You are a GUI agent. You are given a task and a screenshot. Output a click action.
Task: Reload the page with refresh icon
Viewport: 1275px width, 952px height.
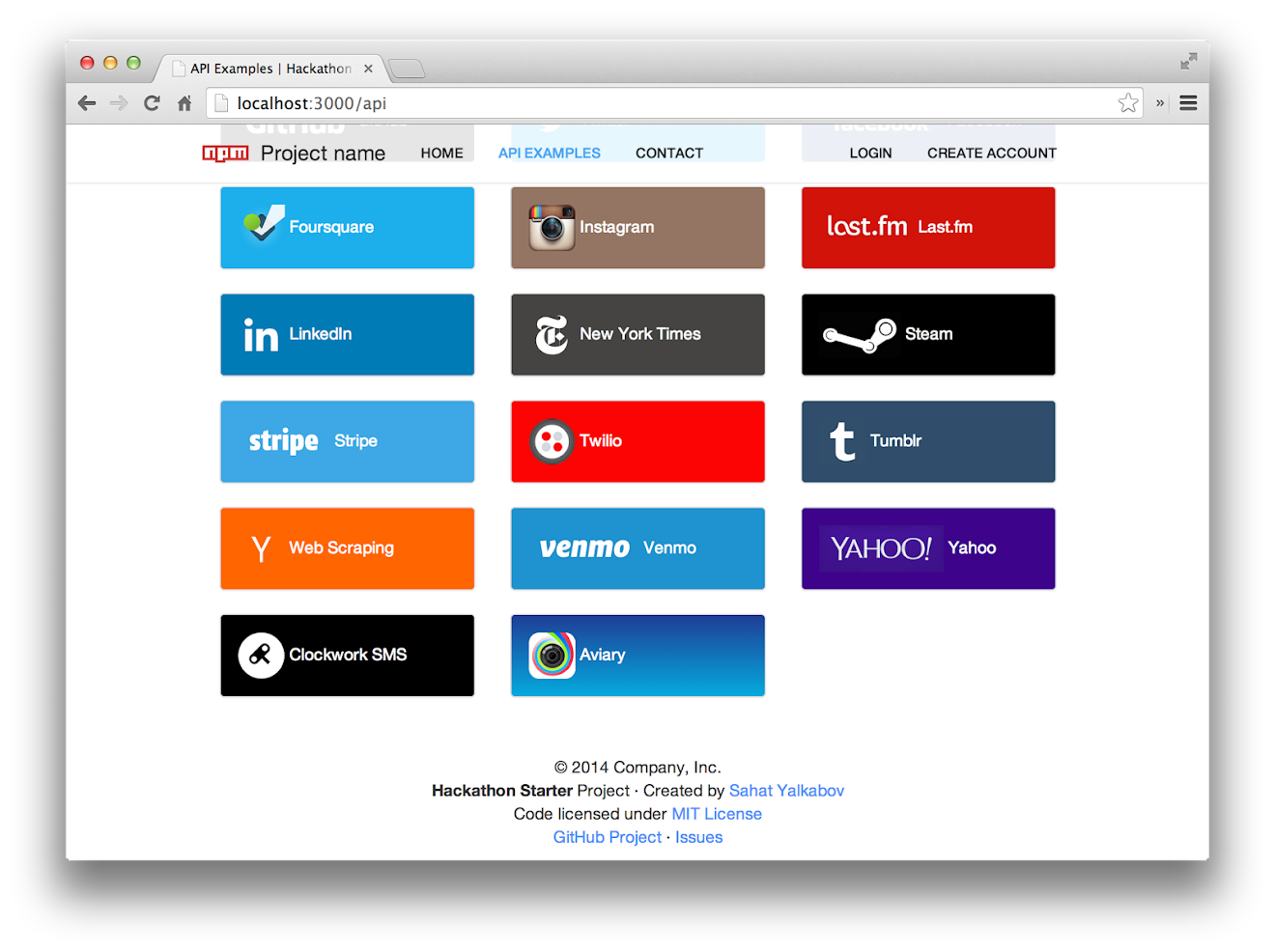tap(152, 103)
